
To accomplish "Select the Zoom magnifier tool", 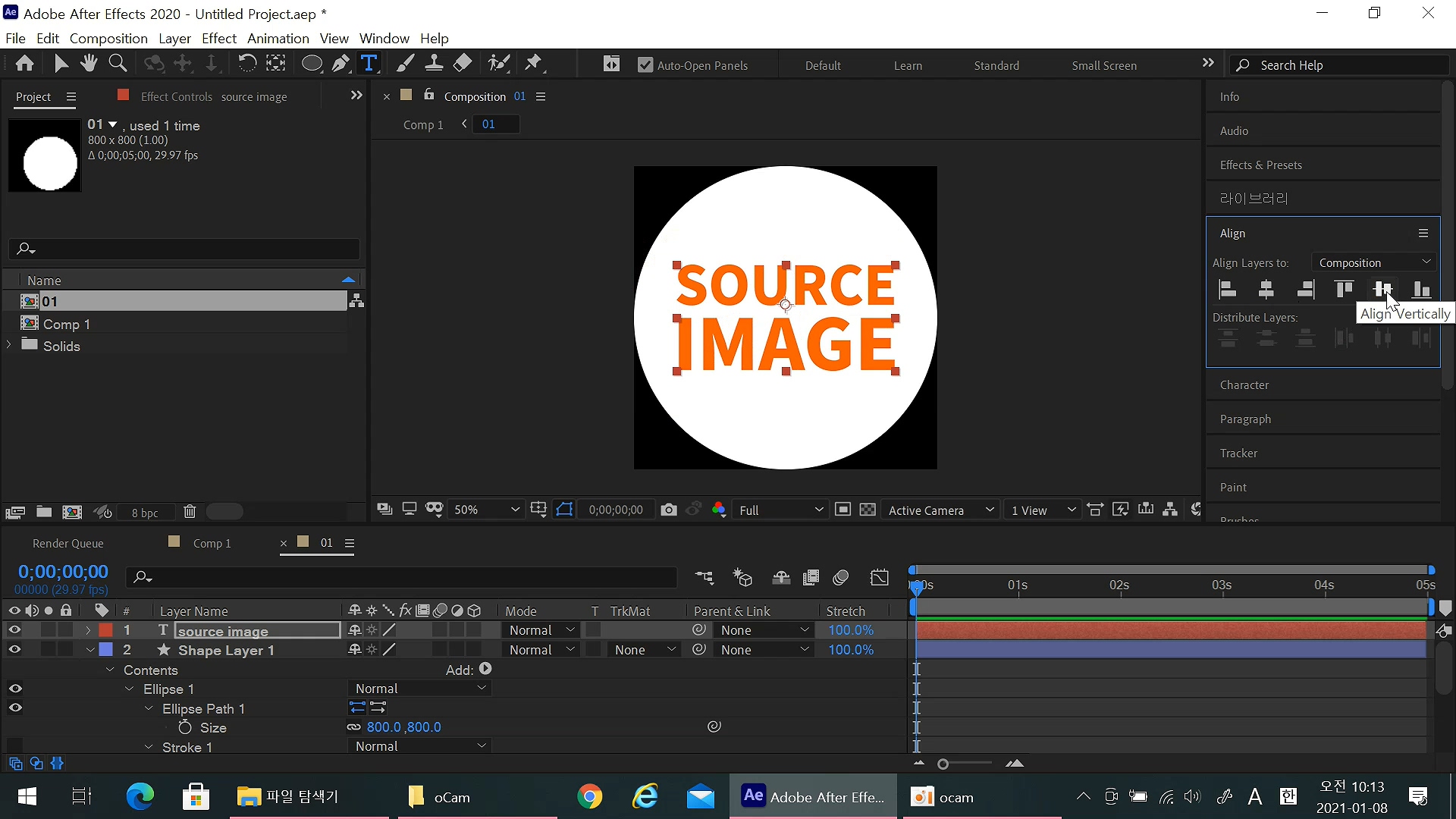I will click(118, 64).
